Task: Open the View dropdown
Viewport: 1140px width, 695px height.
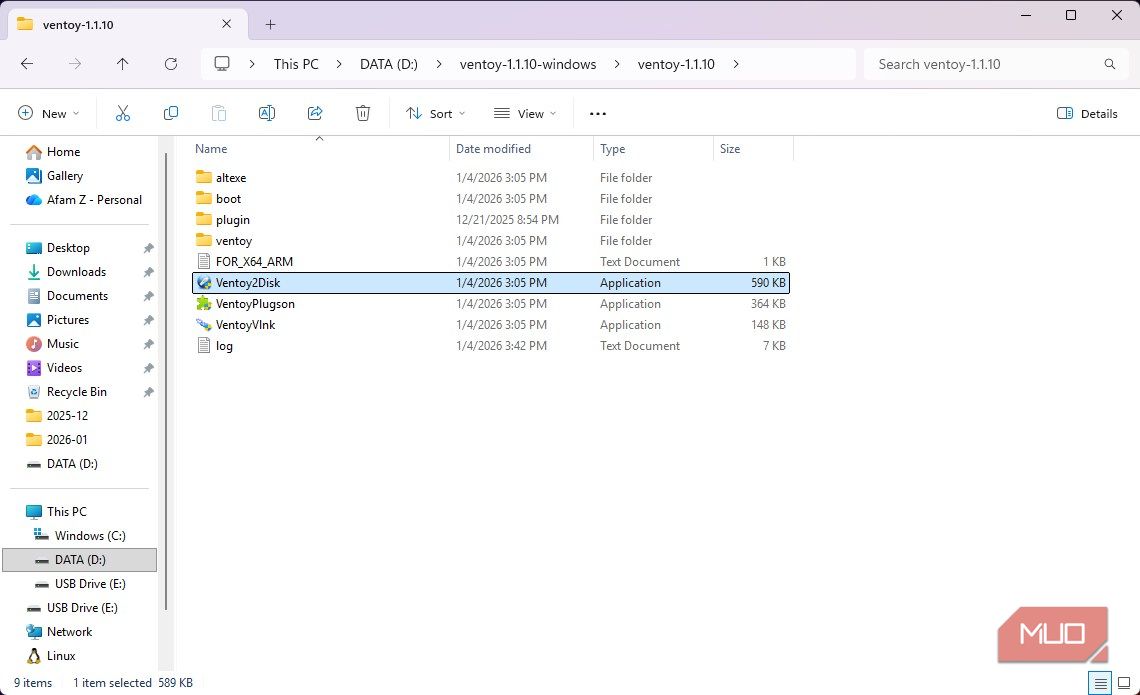Action: click(x=525, y=113)
